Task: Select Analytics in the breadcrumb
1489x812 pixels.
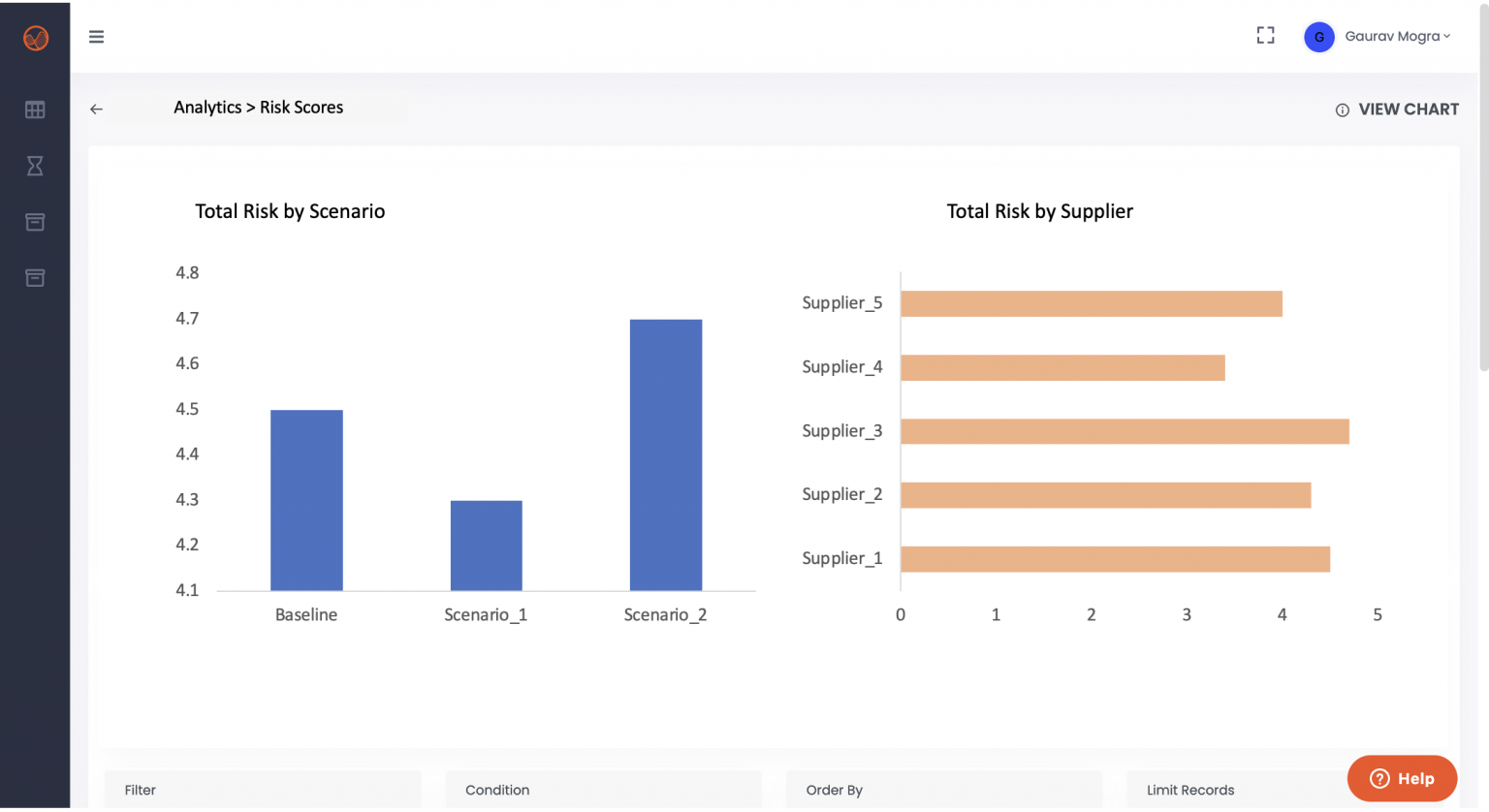Action: point(207,107)
